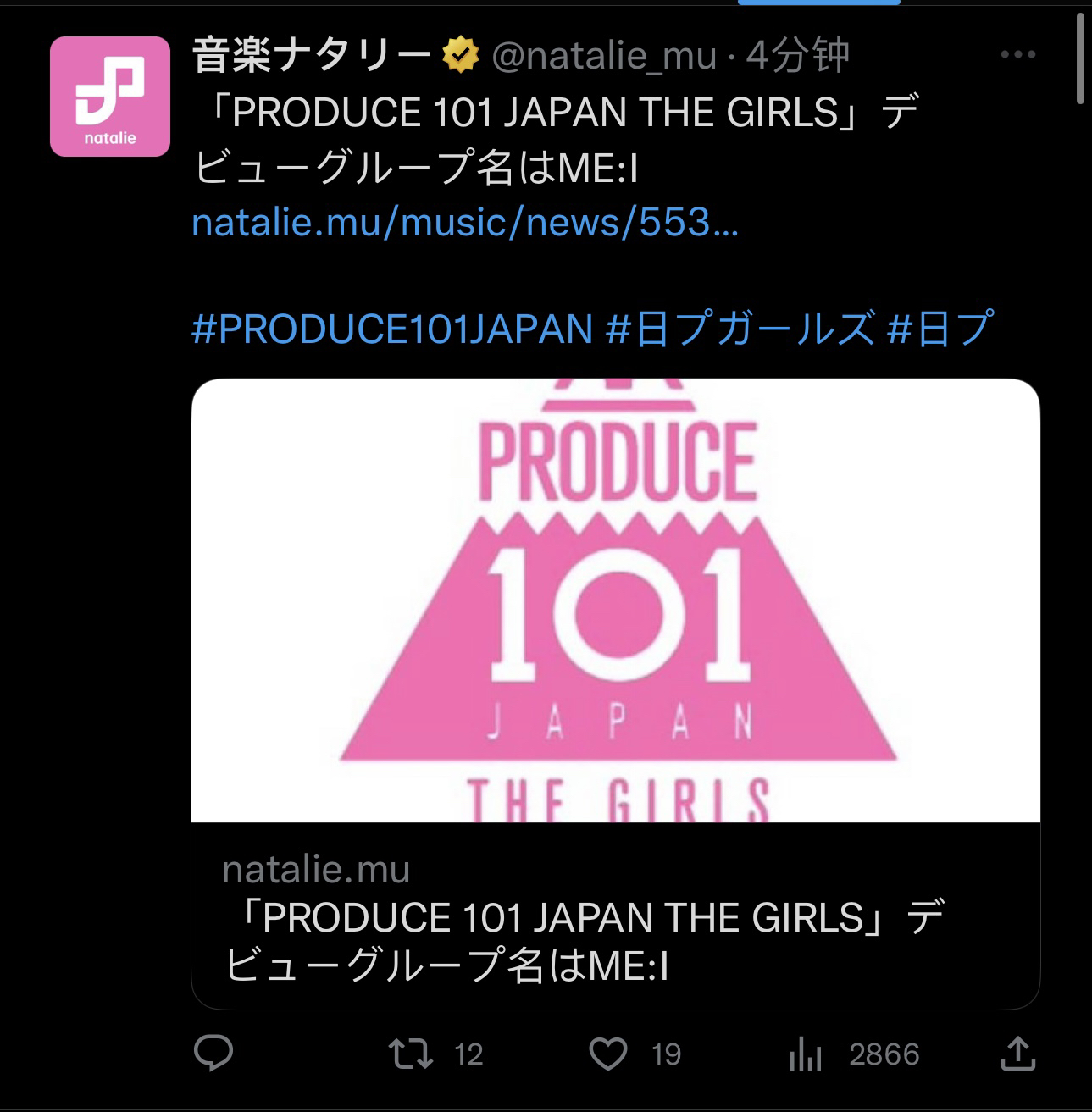Select the highlighted blue tab indicator on top
Screen dimensions: 1092x1112
818,3
